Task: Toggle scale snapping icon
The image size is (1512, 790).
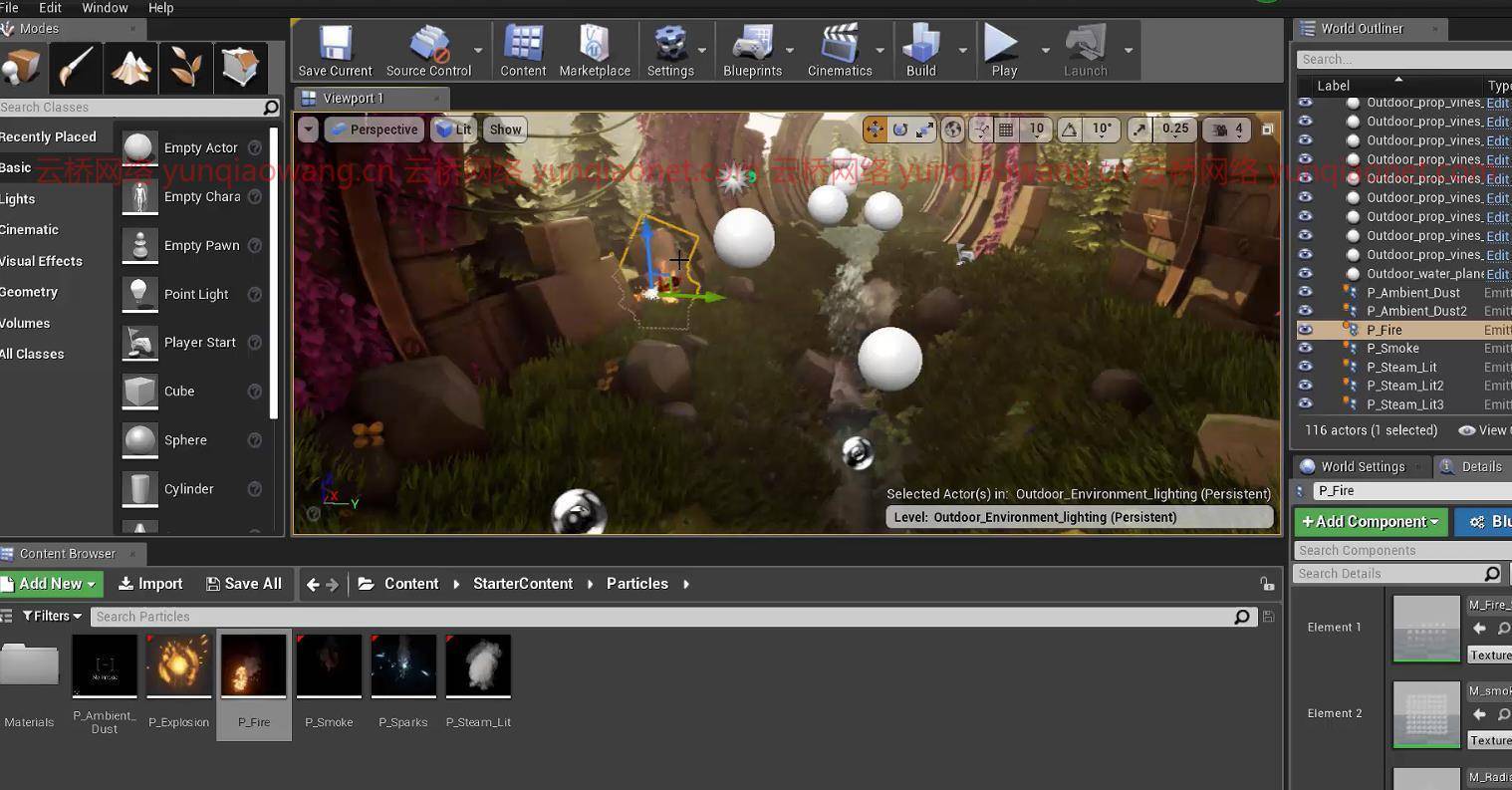Action: coord(1139,130)
